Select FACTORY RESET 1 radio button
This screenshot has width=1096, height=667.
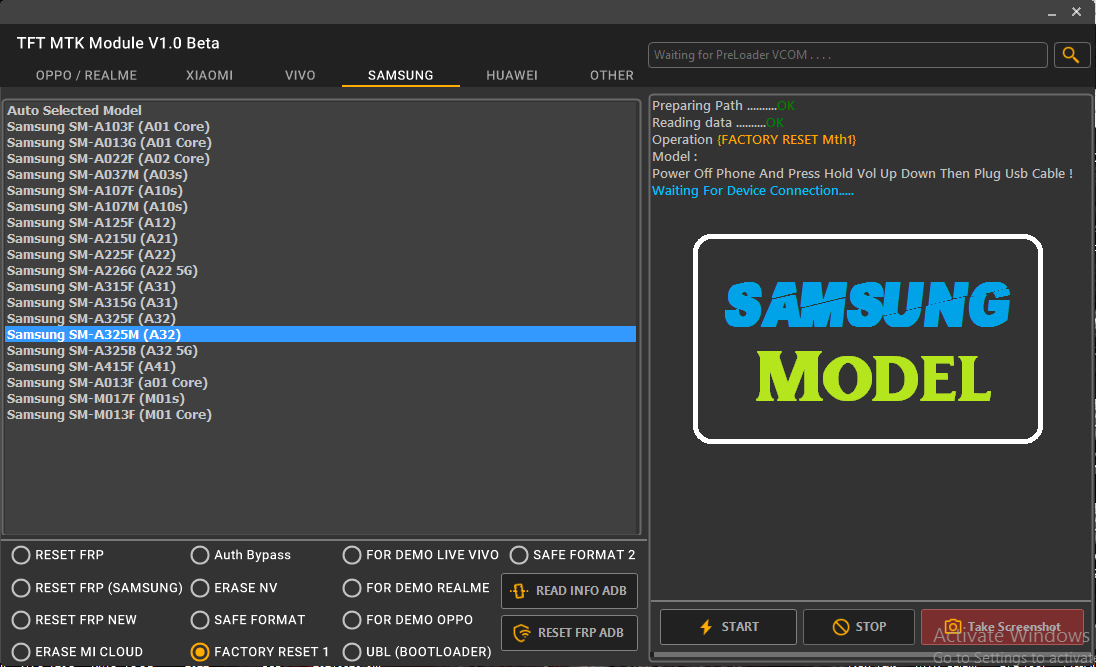[259, 652]
